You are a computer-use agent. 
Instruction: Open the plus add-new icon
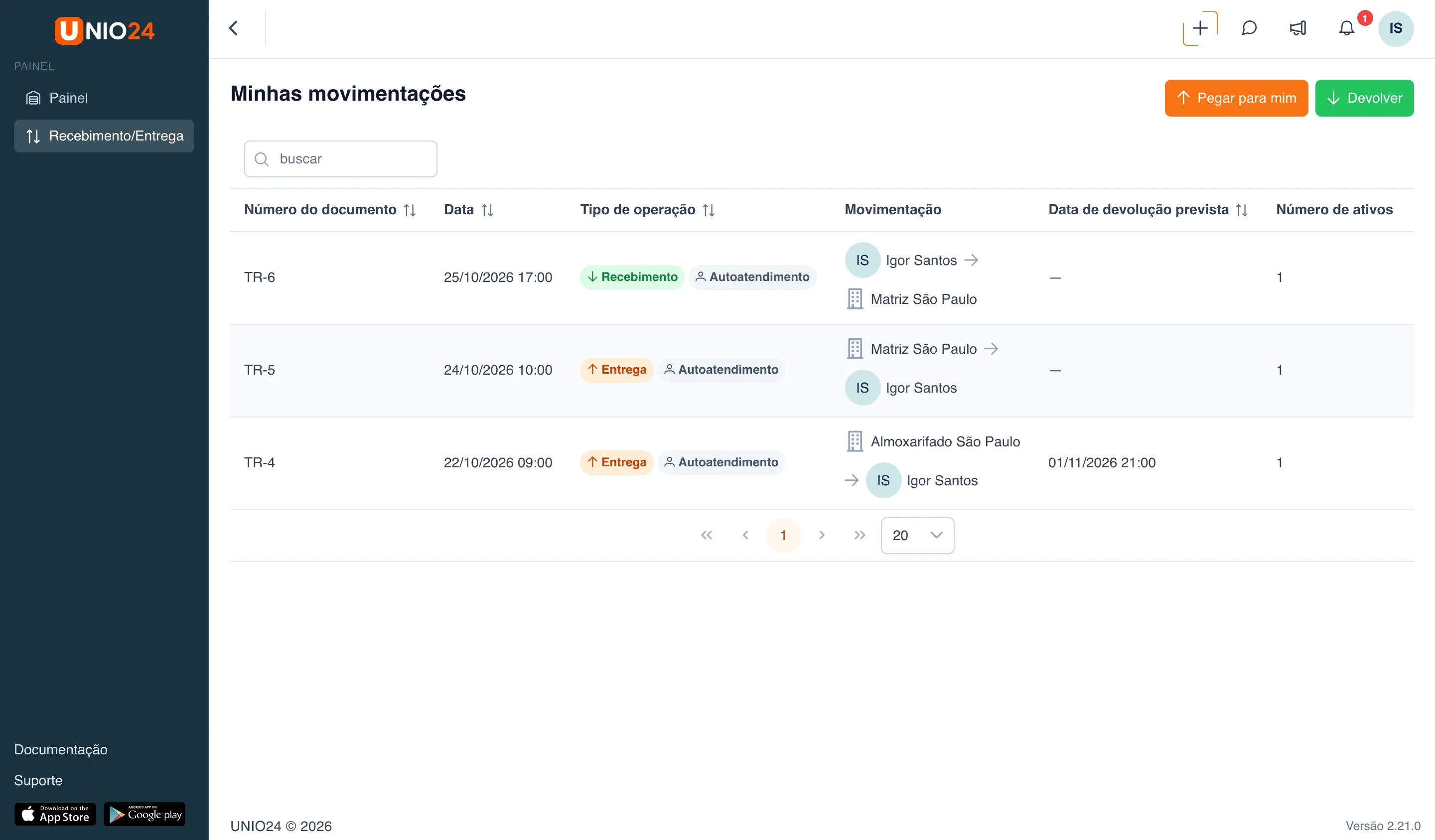pos(1200,28)
